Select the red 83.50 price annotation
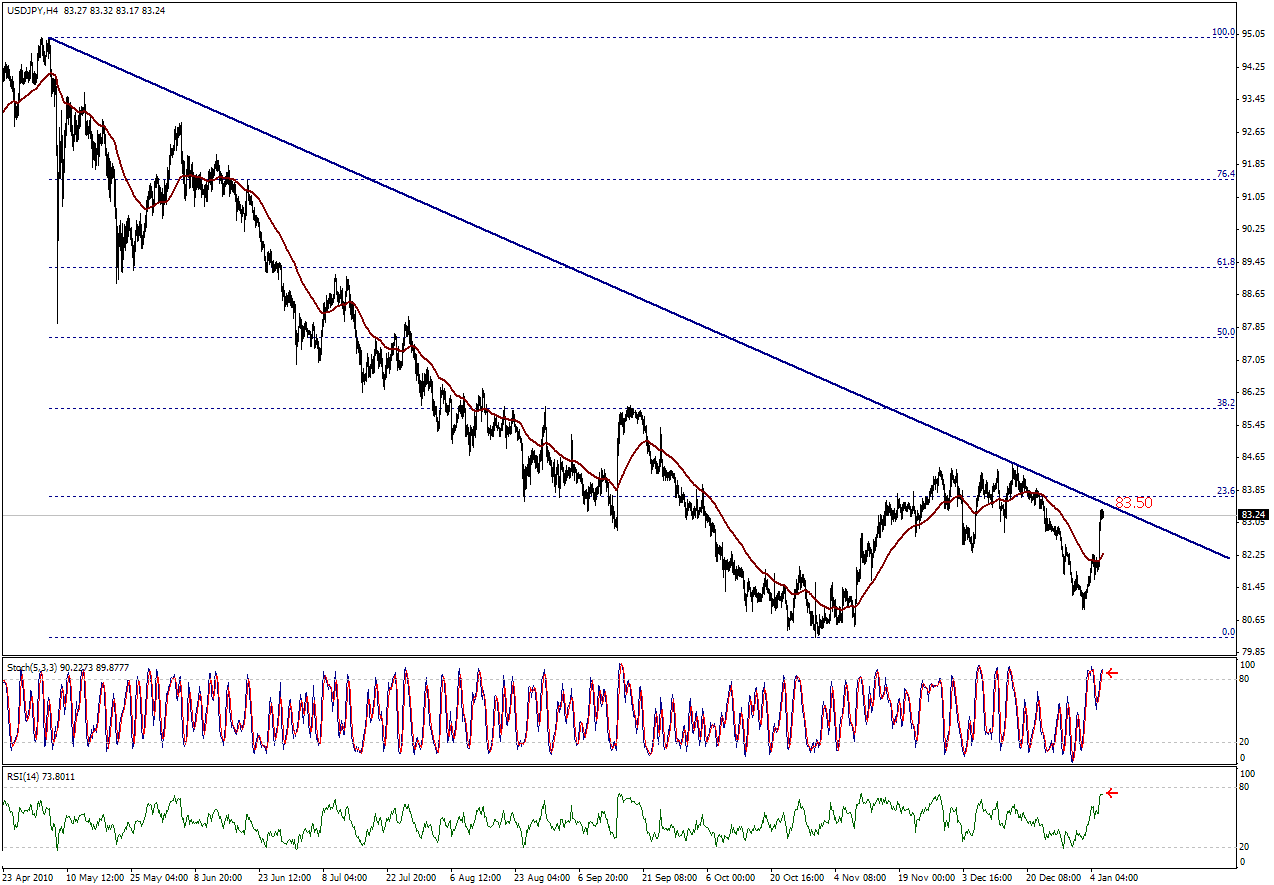1274x885 pixels. (1133, 503)
